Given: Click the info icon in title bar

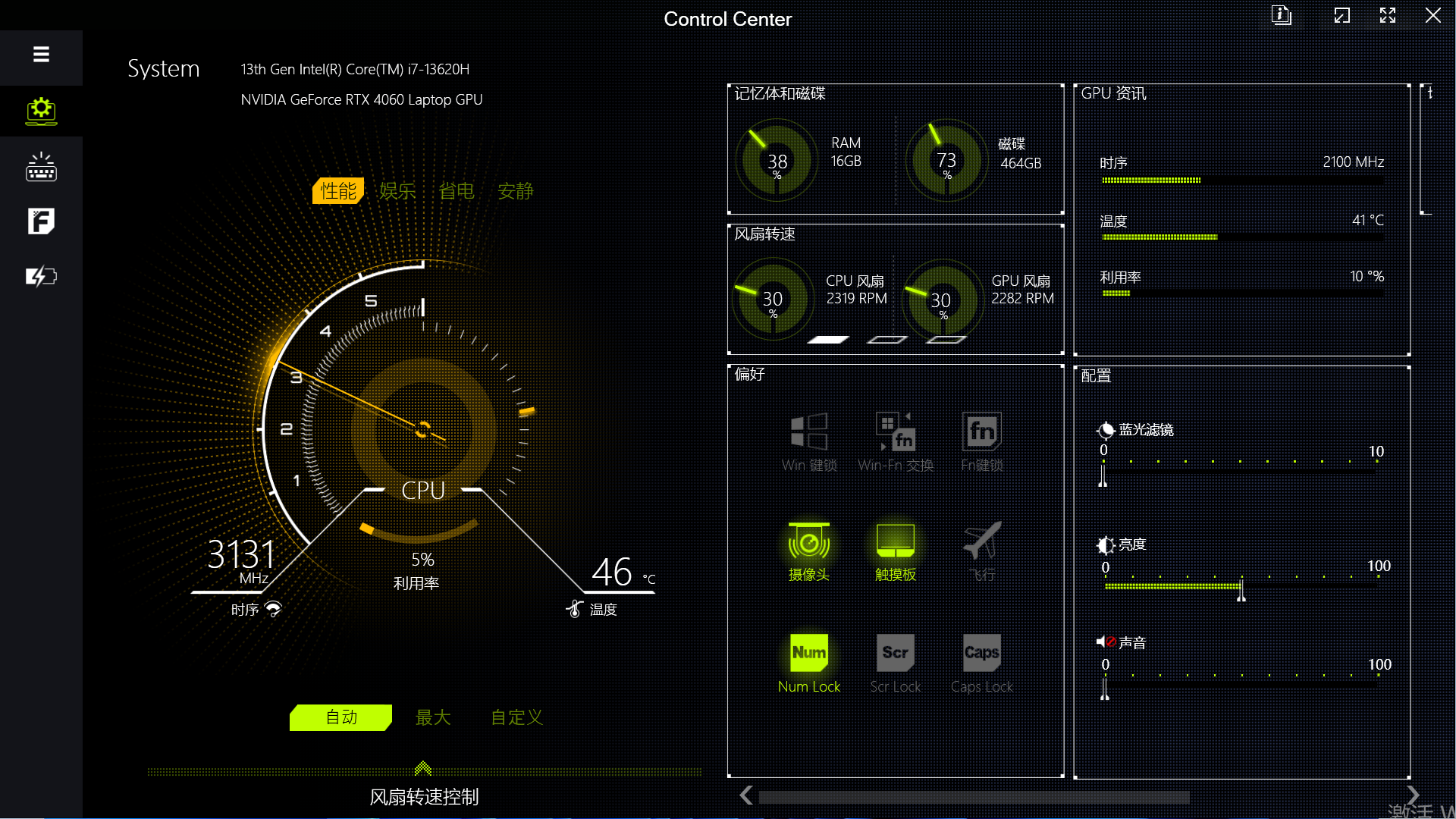Looking at the screenshot, I should (x=1281, y=15).
